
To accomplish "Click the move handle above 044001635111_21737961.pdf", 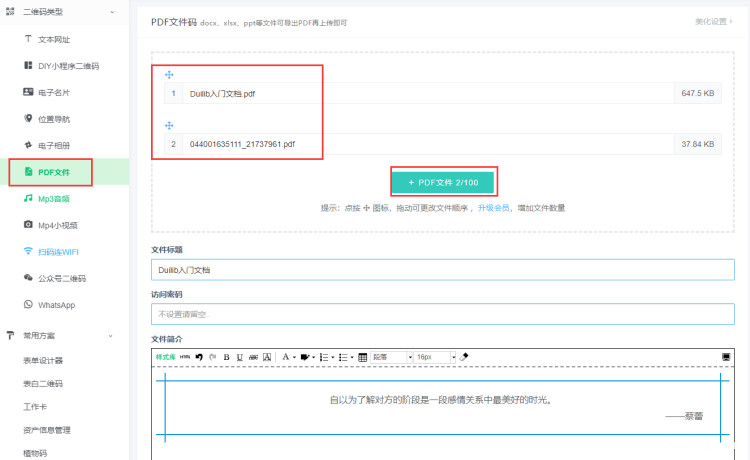I will 169,125.
